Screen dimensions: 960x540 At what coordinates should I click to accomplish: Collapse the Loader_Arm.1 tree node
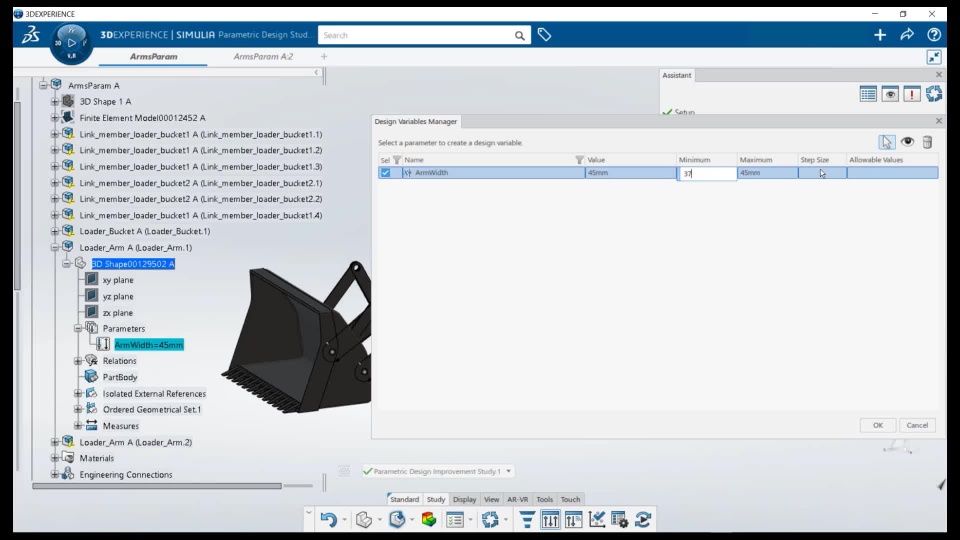pos(55,247)
